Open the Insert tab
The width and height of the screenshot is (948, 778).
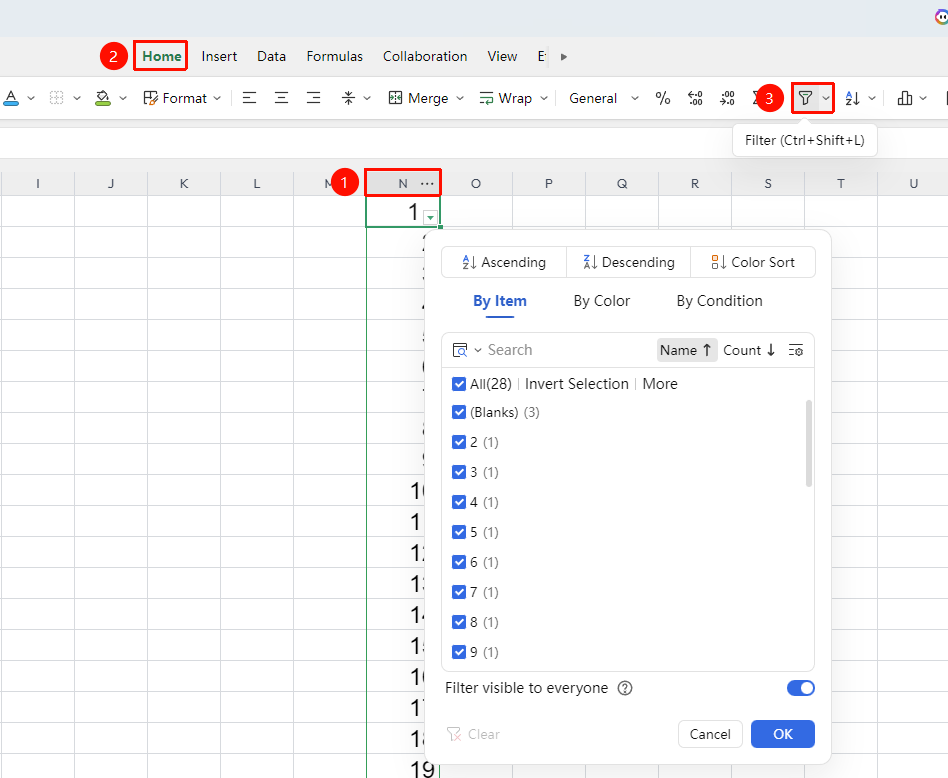219,56
